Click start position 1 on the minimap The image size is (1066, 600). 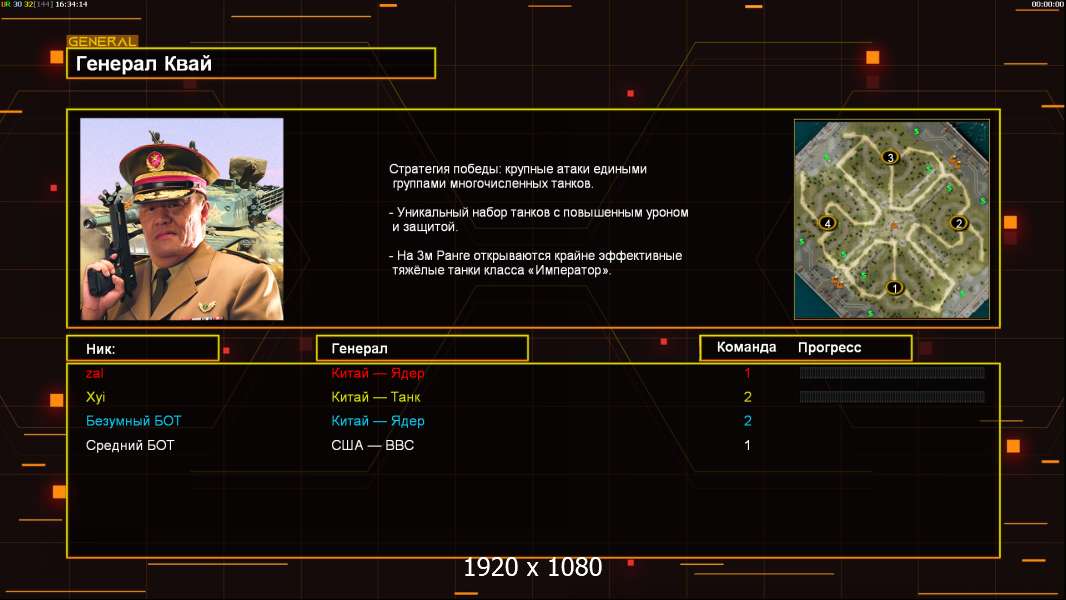pos(894,288)
